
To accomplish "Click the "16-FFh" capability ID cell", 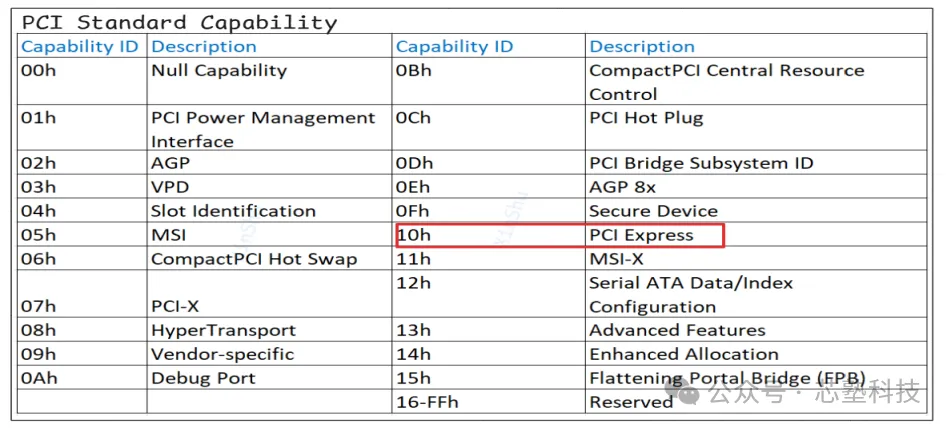I will [425, 402].
